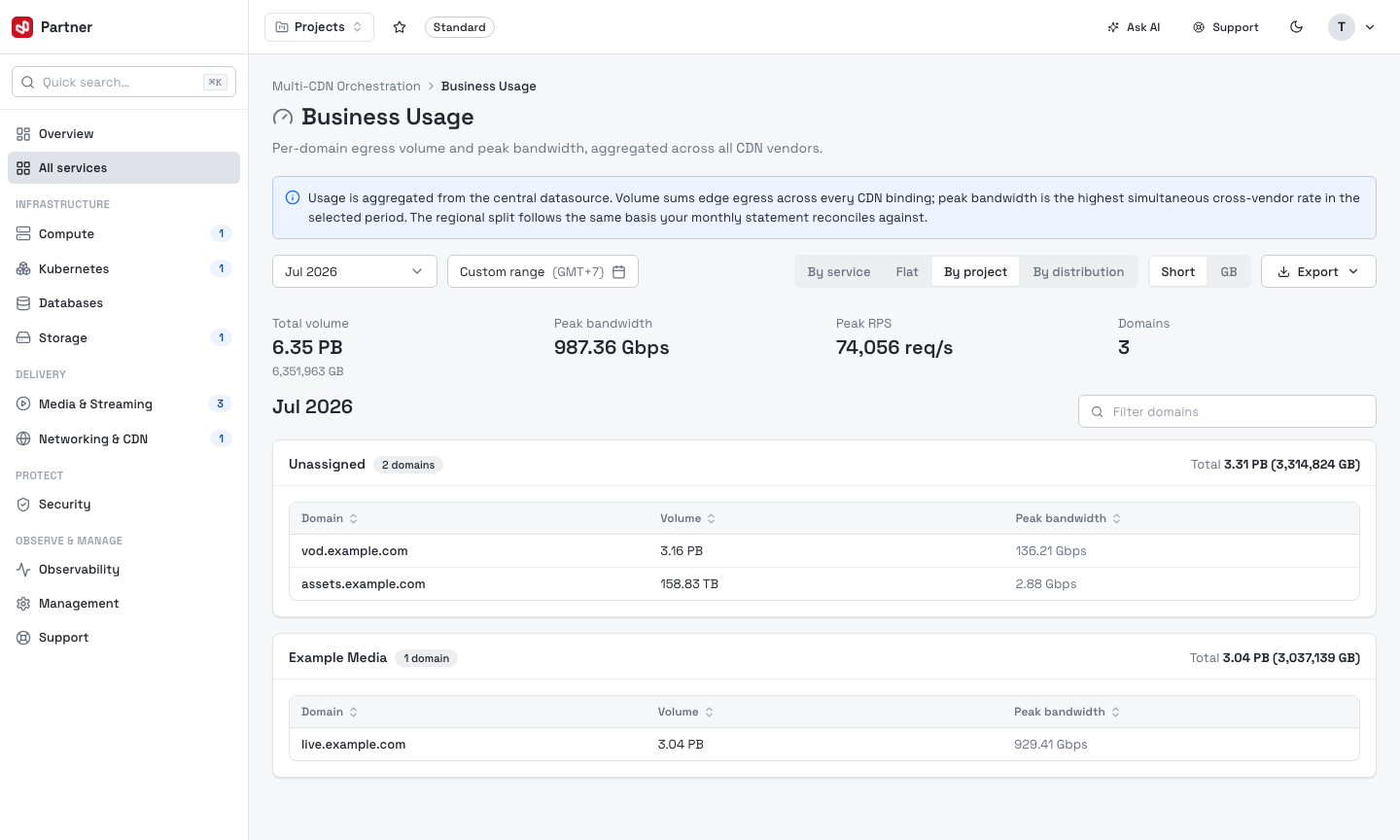This screenshot has height=840, width=1400.
Task: Click Ask AI button
Action: pos(1134,27)
